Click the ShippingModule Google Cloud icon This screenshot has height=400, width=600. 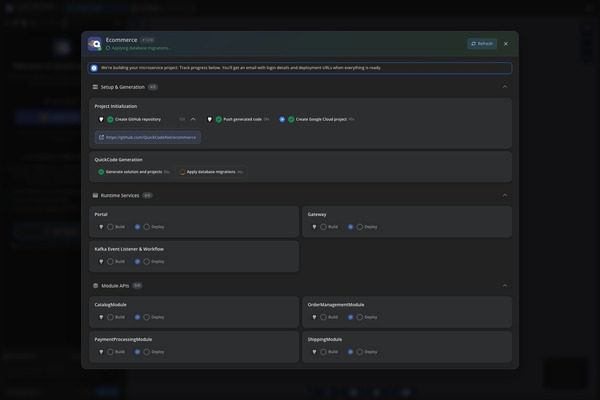tap(351, 352)
